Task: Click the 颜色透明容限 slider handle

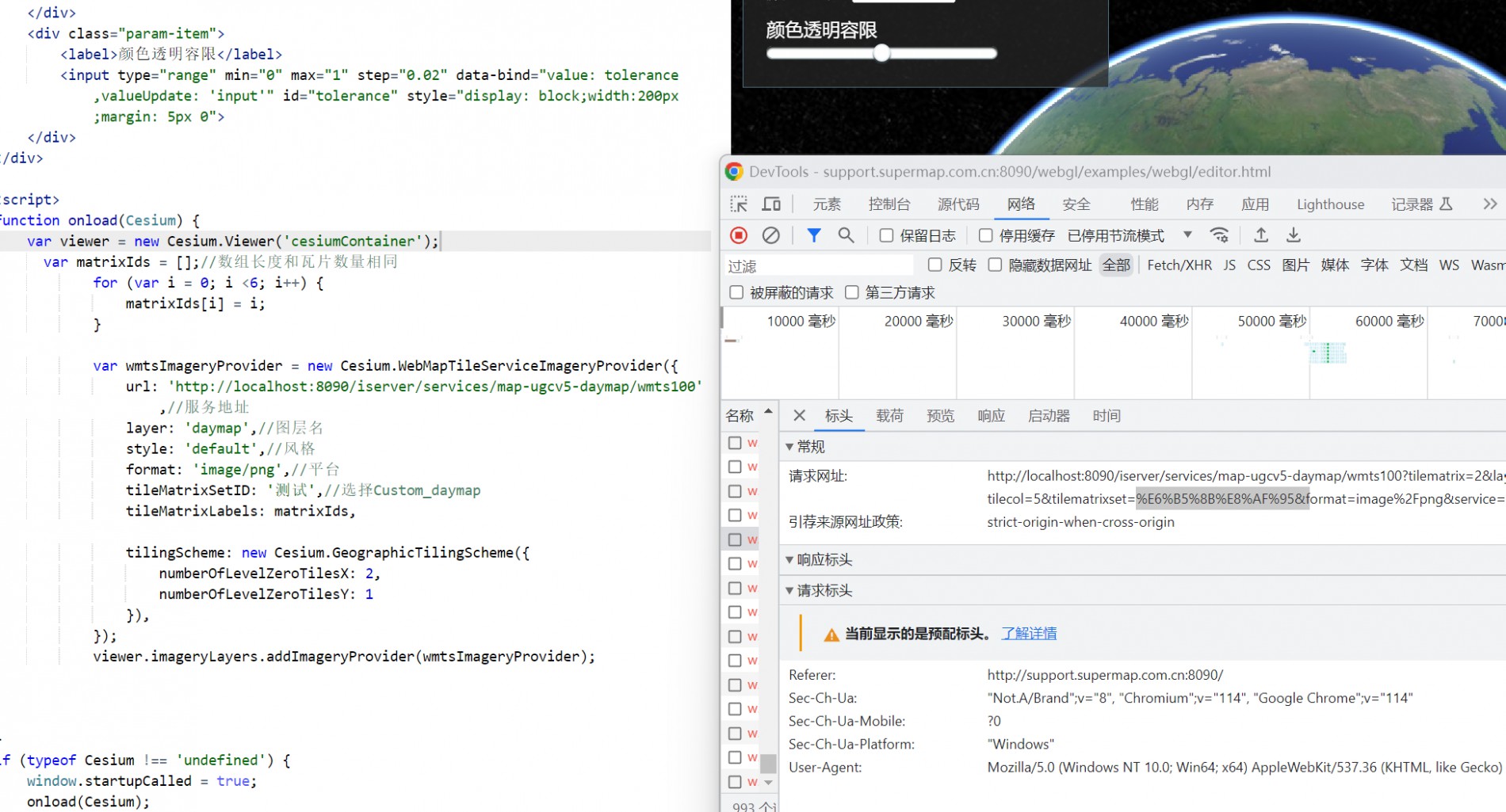Action: [881, 53]
